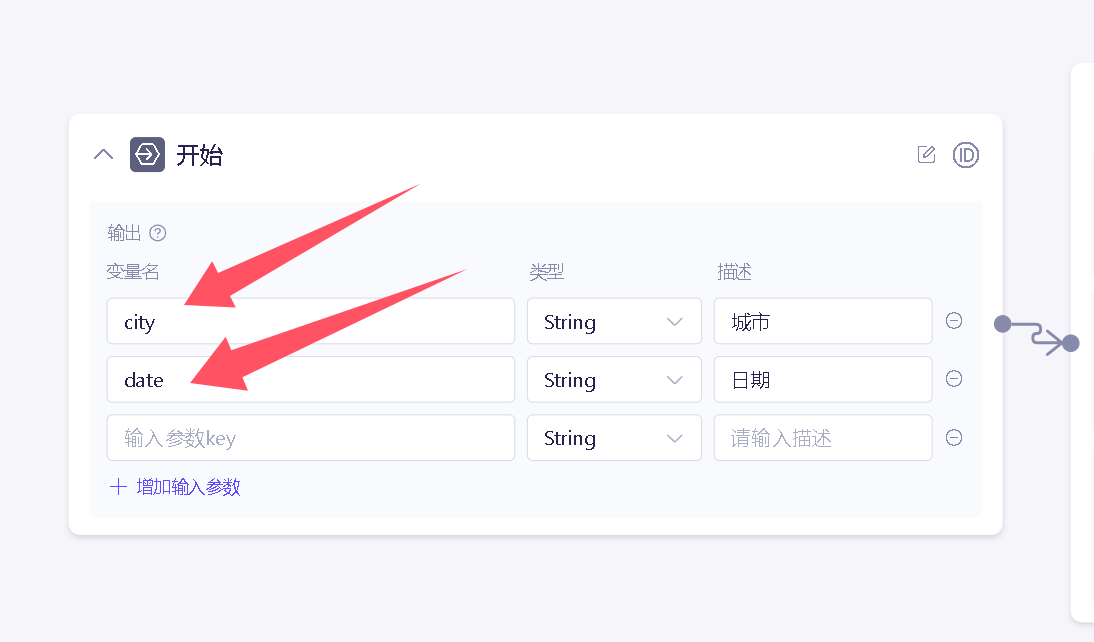Open the question mark help icon next to 输出
The image size is (1094, 642).
158,232
